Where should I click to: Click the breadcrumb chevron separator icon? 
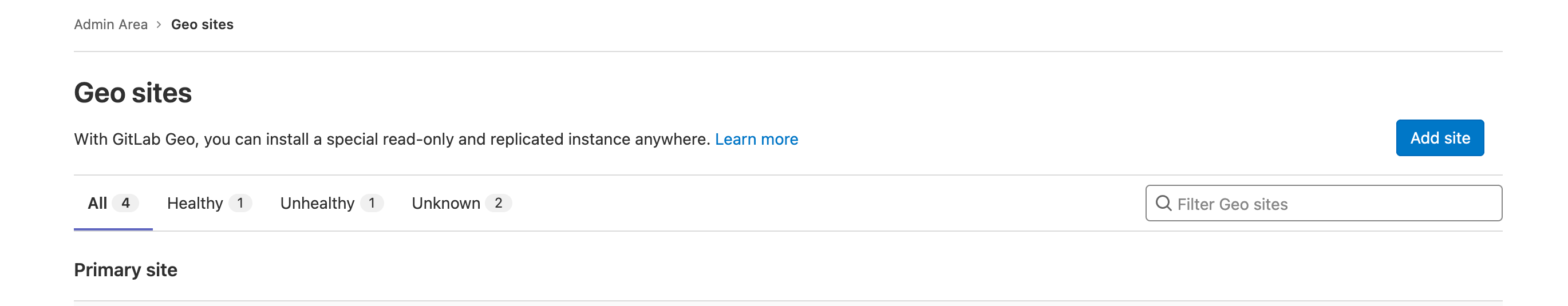(x=159, y=25)
